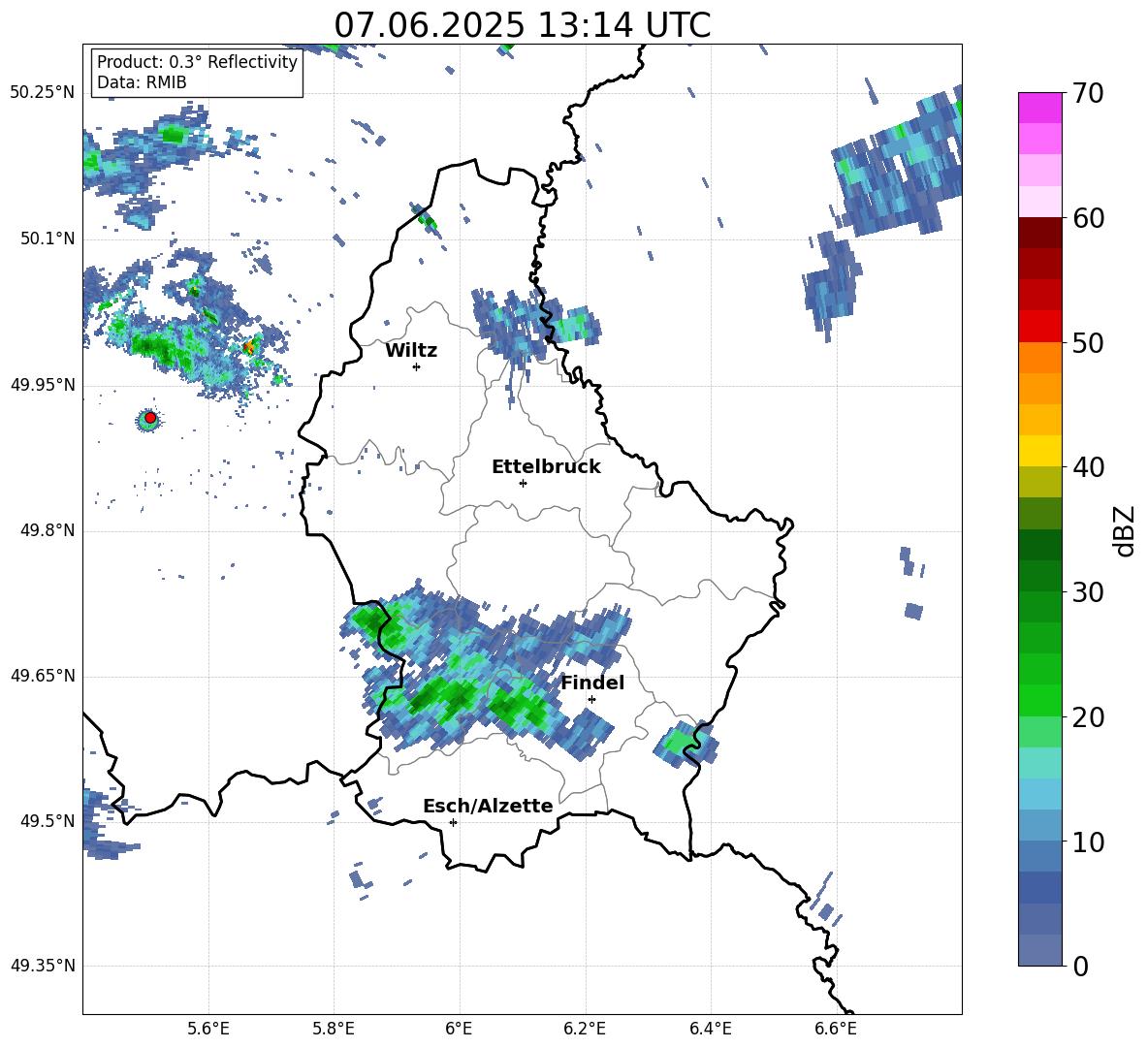Image resolution: width=1148 pixels, height=1048 pixels.
Task: Select the Wiltz city label
Action: click(x=411, y=351)
